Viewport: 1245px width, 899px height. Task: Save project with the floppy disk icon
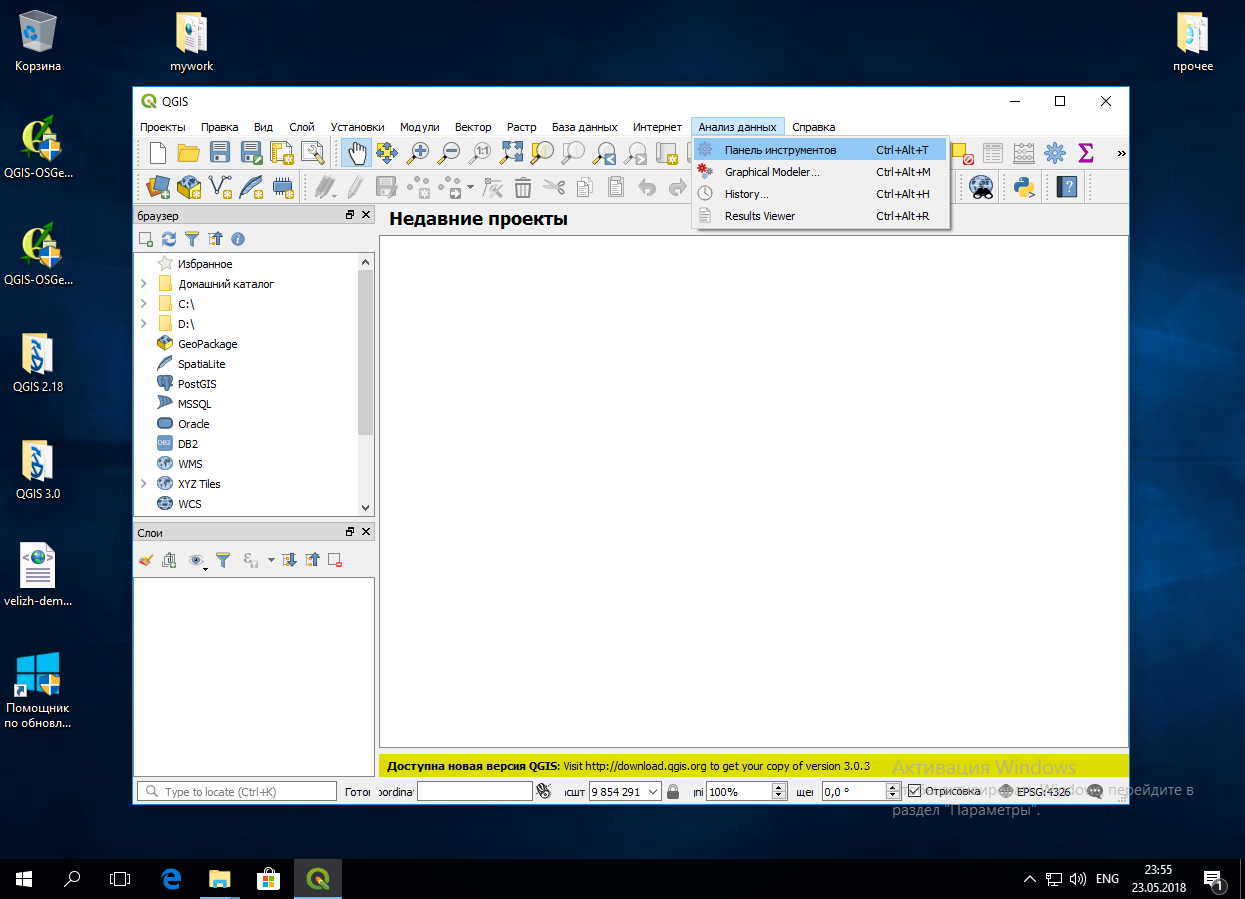point(220,153)
